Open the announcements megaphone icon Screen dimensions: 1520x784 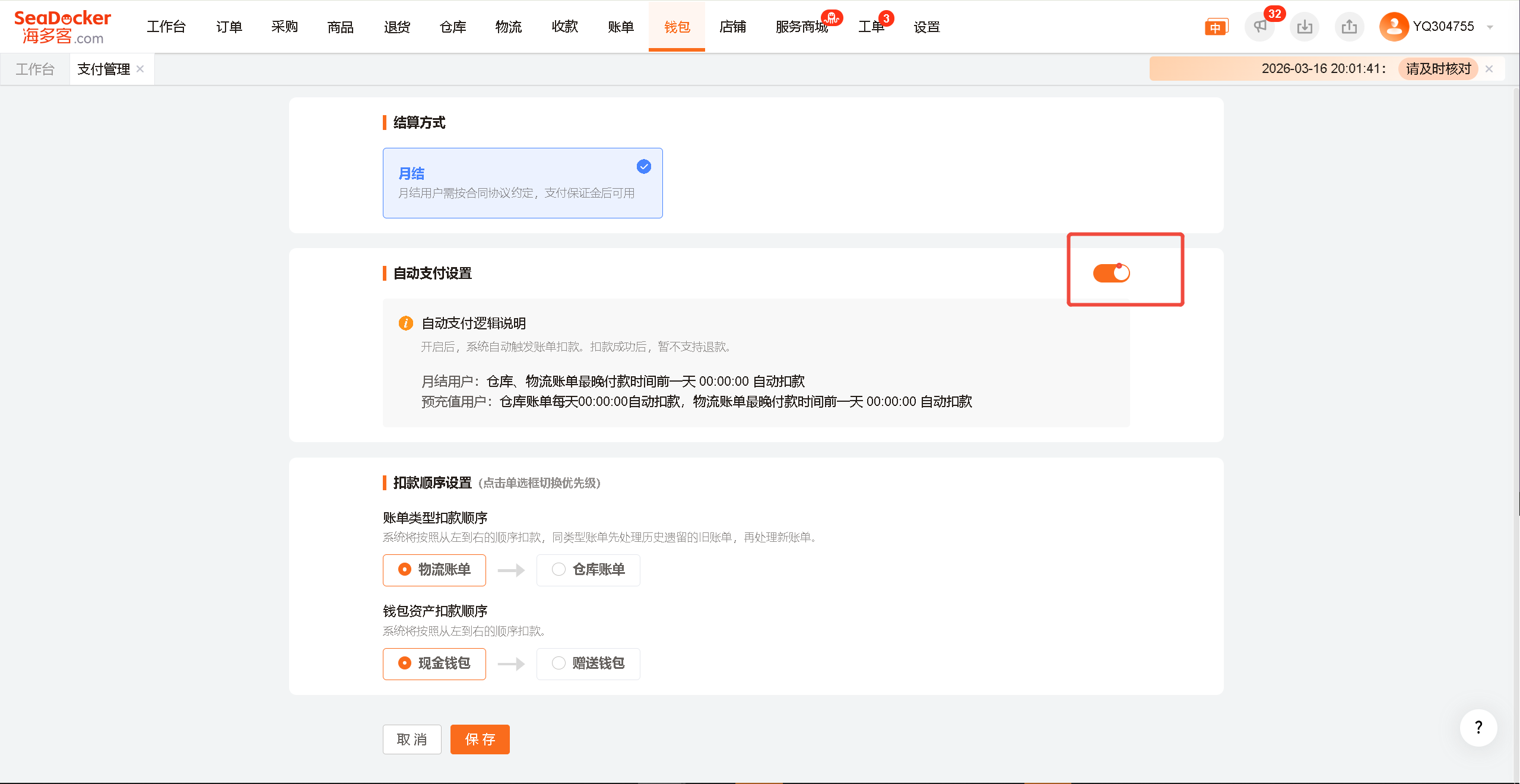[x=1259, y=27]
